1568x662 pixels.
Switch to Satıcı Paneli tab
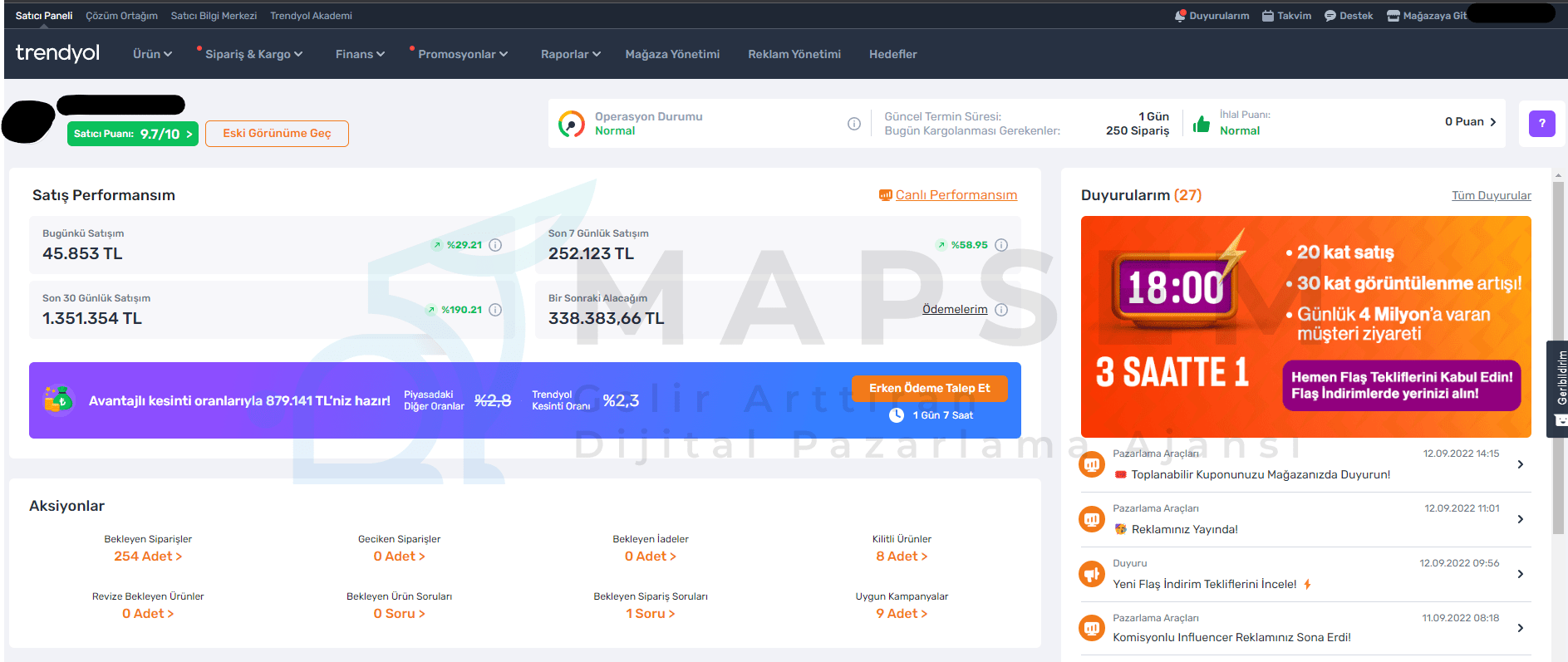[44, 16]
